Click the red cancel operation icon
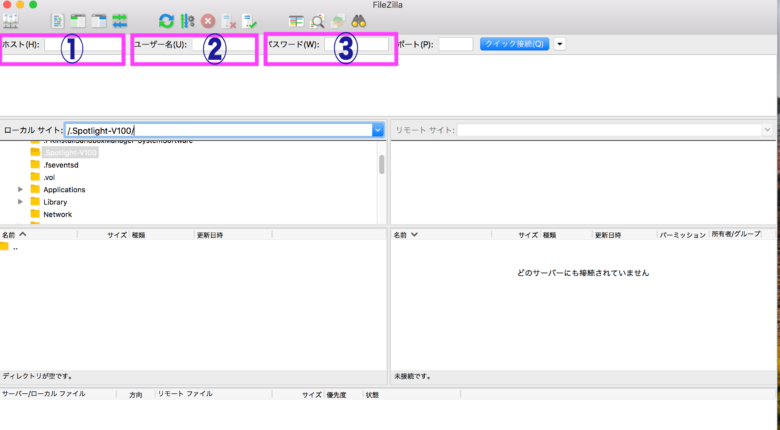 [x=208, y=21]
